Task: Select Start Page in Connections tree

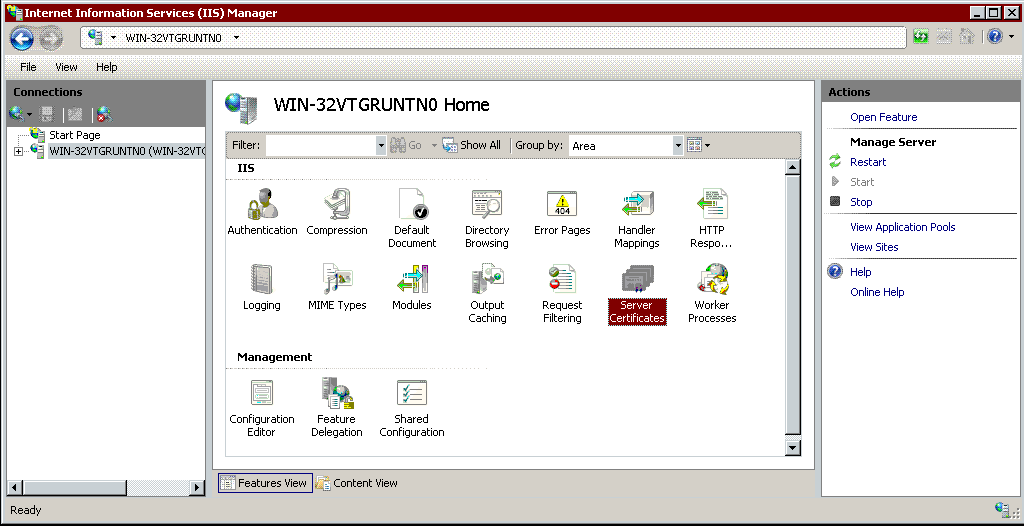Action: tap(74, 135)
